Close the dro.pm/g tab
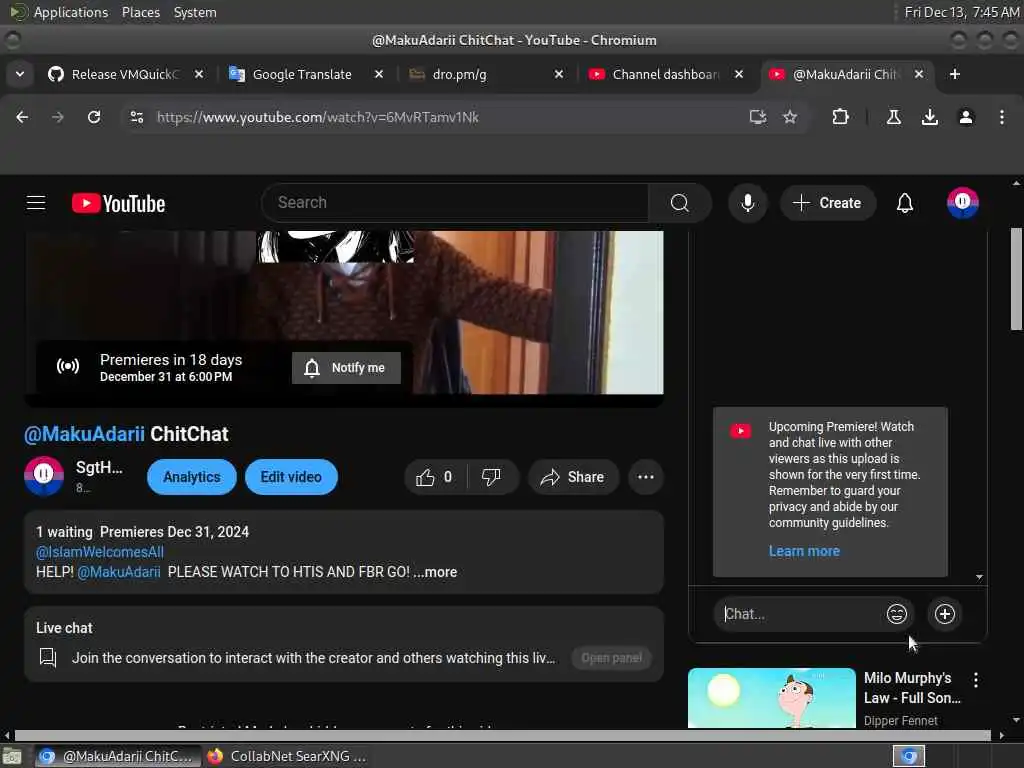Image resolution: width=1024 pixels, height=768 pixels. [x=559, y=74]
